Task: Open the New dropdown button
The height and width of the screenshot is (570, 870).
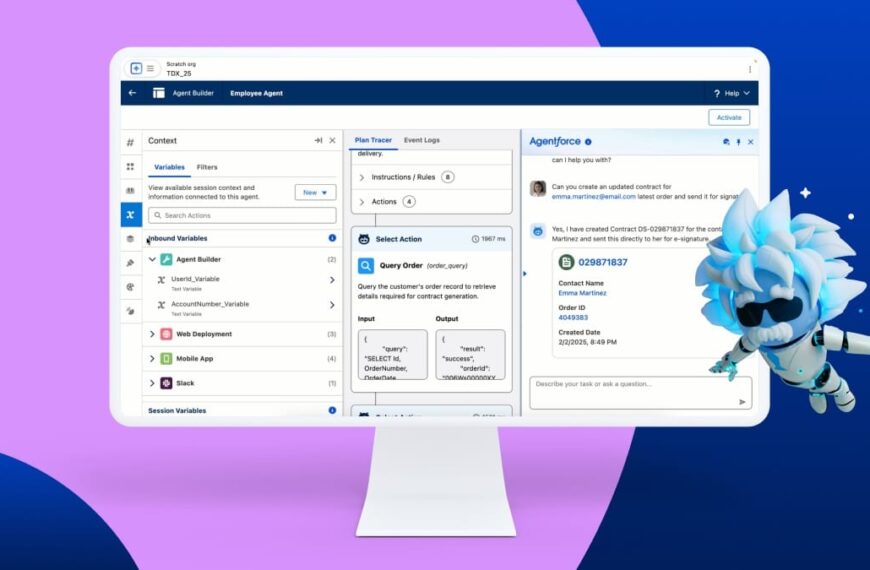Action: 315,193
